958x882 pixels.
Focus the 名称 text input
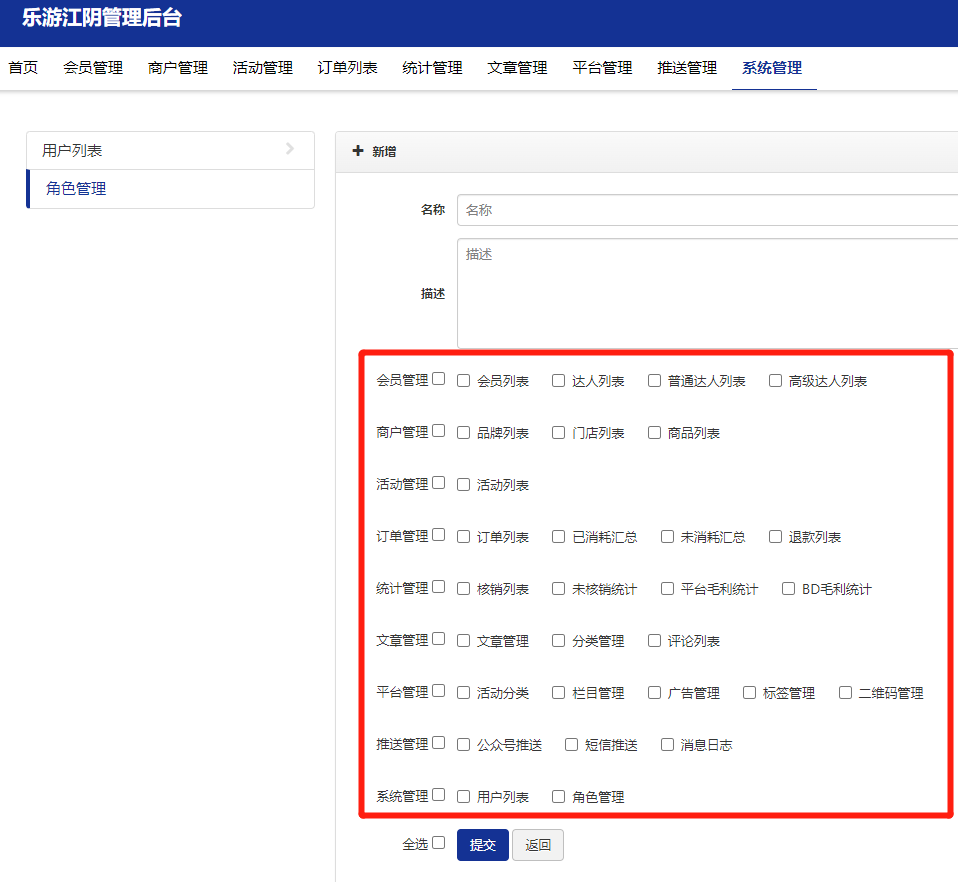pos(707,210)
